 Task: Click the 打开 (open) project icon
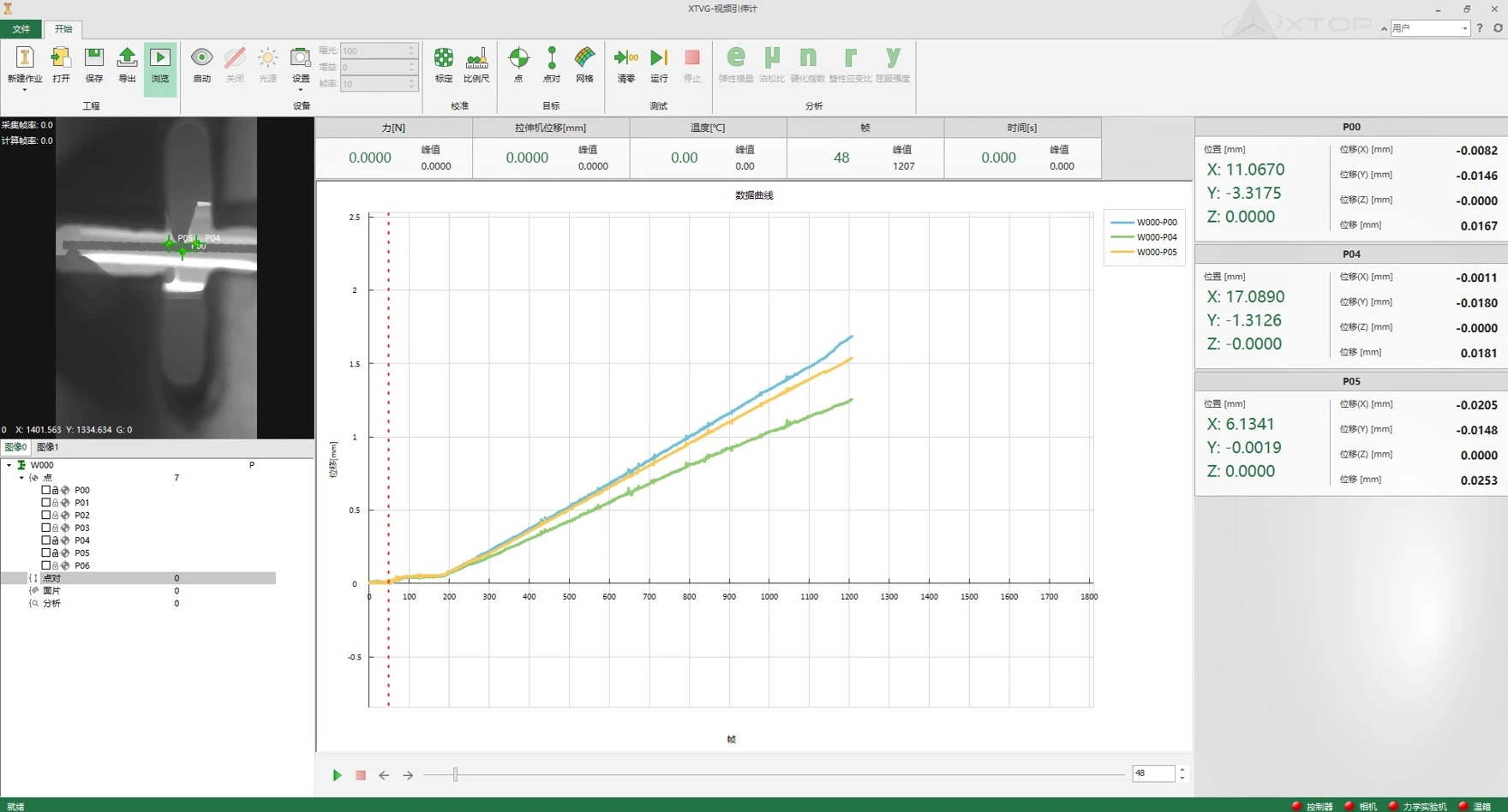tap(61, 58)
